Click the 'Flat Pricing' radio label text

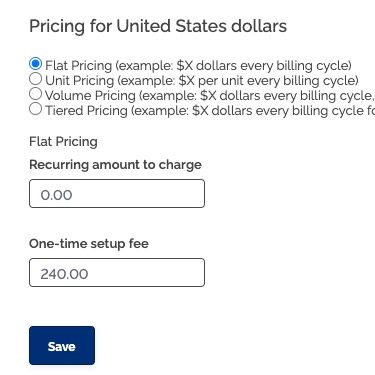pos(79,66)
